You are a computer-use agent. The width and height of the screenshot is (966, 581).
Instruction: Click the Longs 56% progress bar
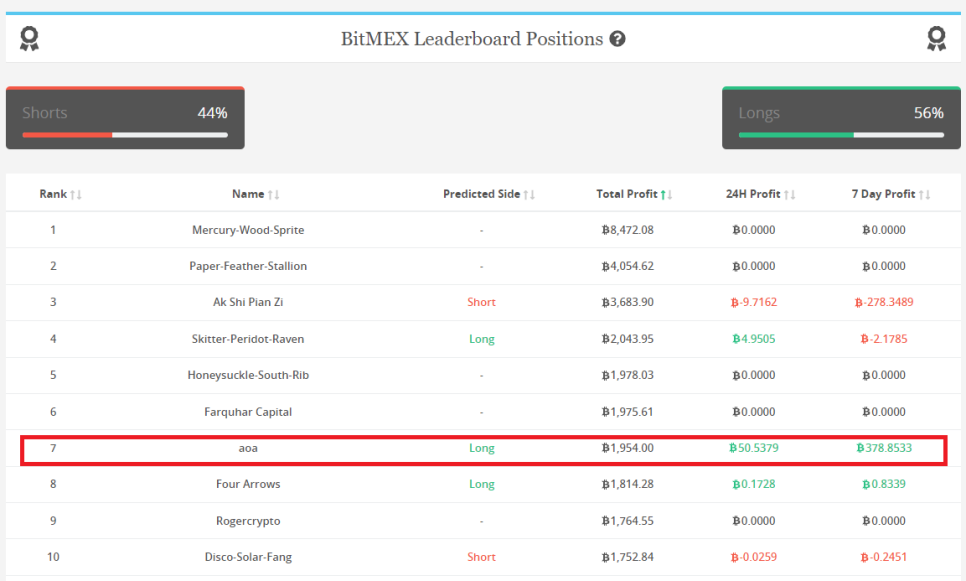[x=841, y=135]
